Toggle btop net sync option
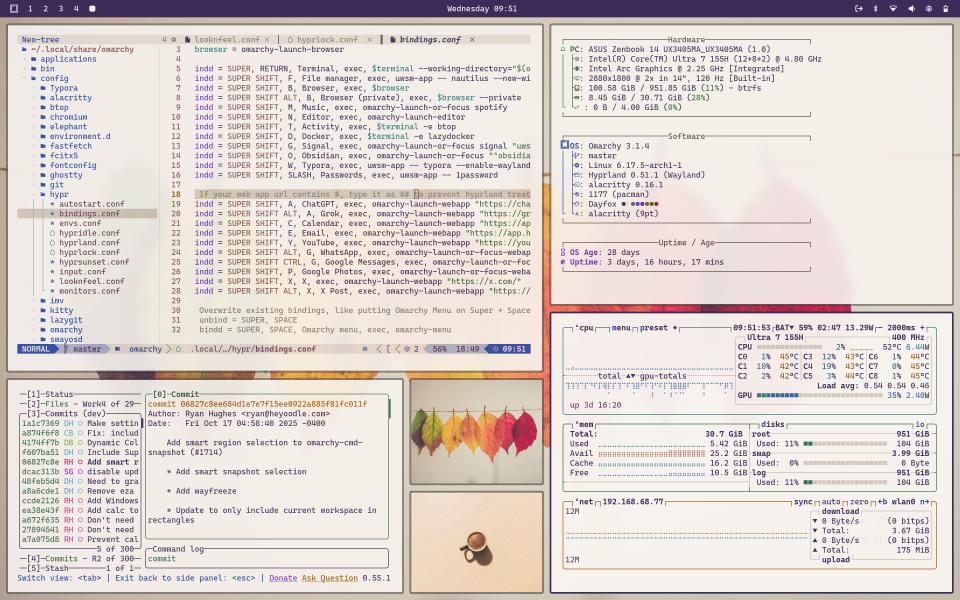Image resolution: width=960 pixels, height=600 pixels. pyautogui.click(x=803, y=501)
